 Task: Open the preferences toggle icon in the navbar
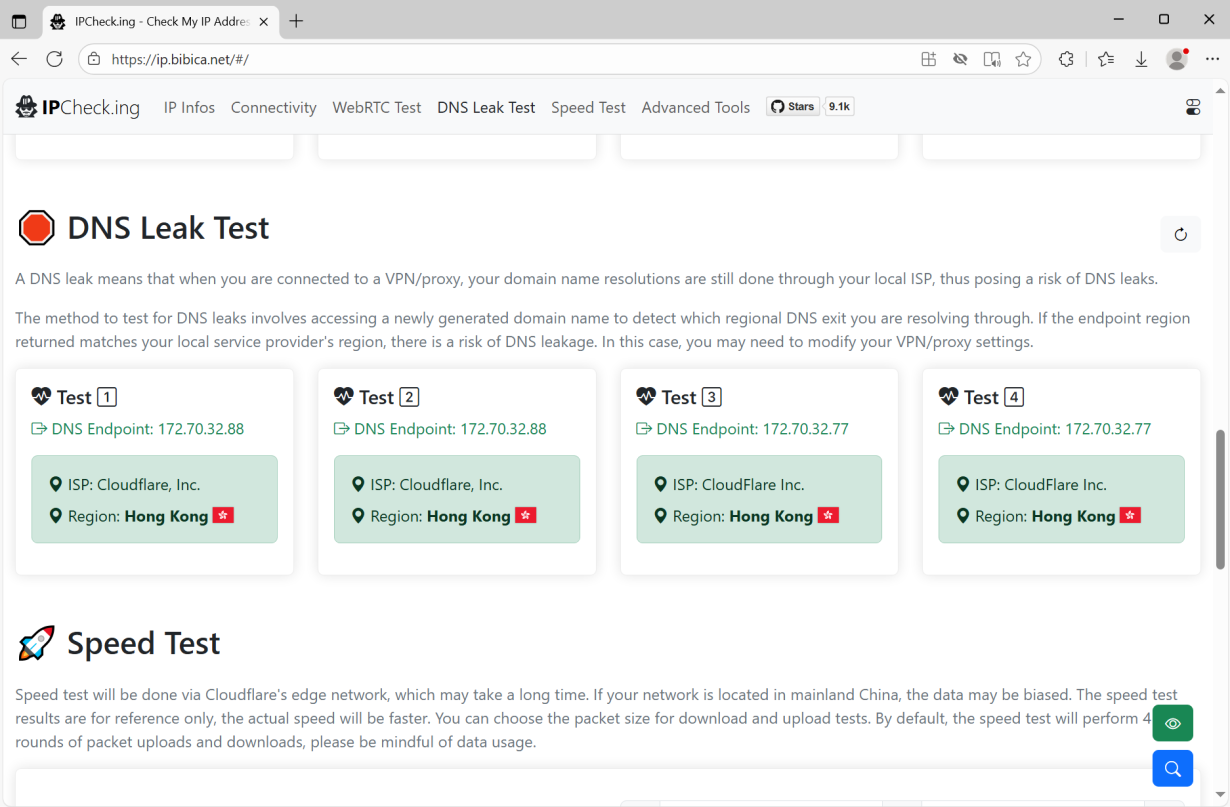pos(1192,107)
